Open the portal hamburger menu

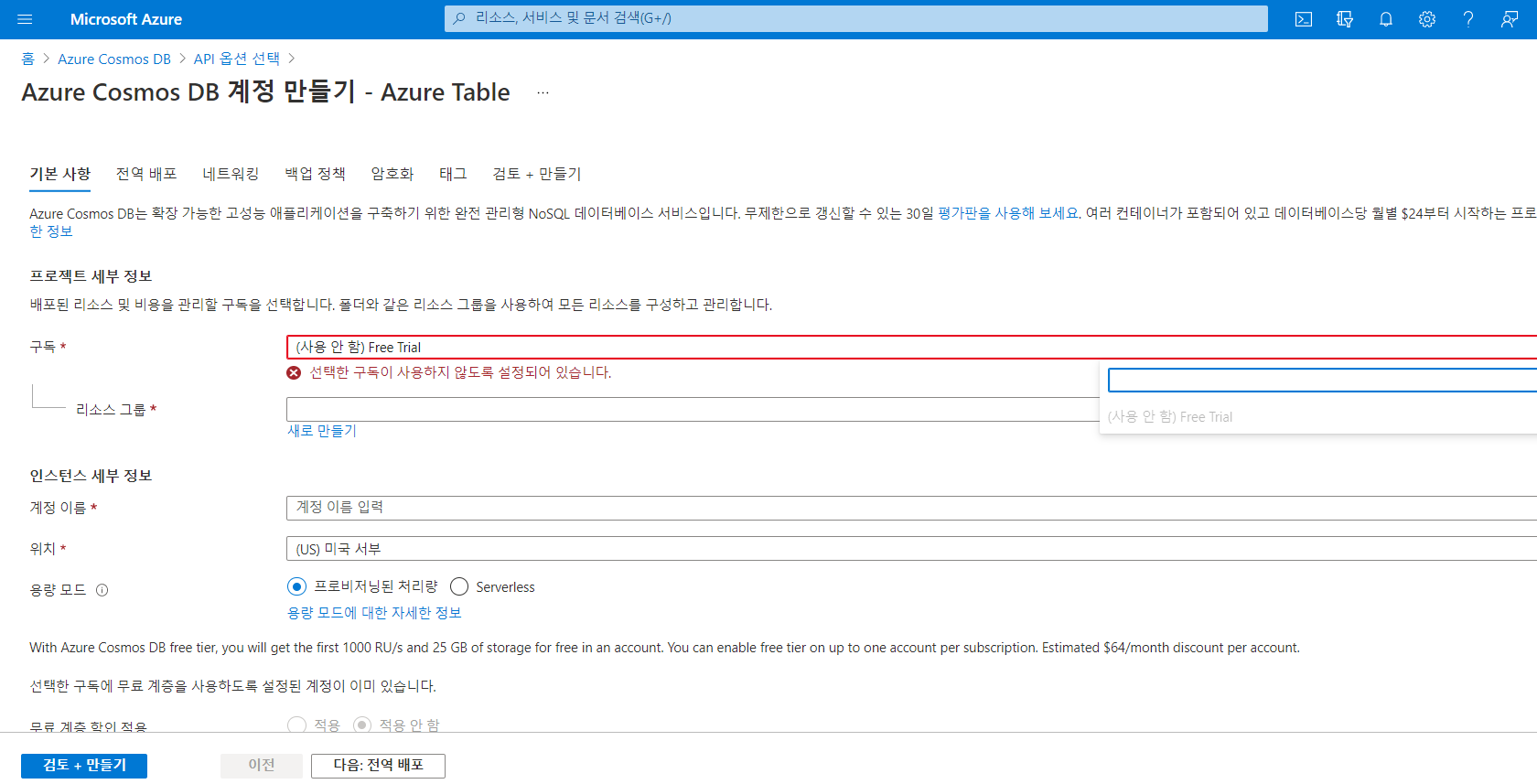[25, 19]
